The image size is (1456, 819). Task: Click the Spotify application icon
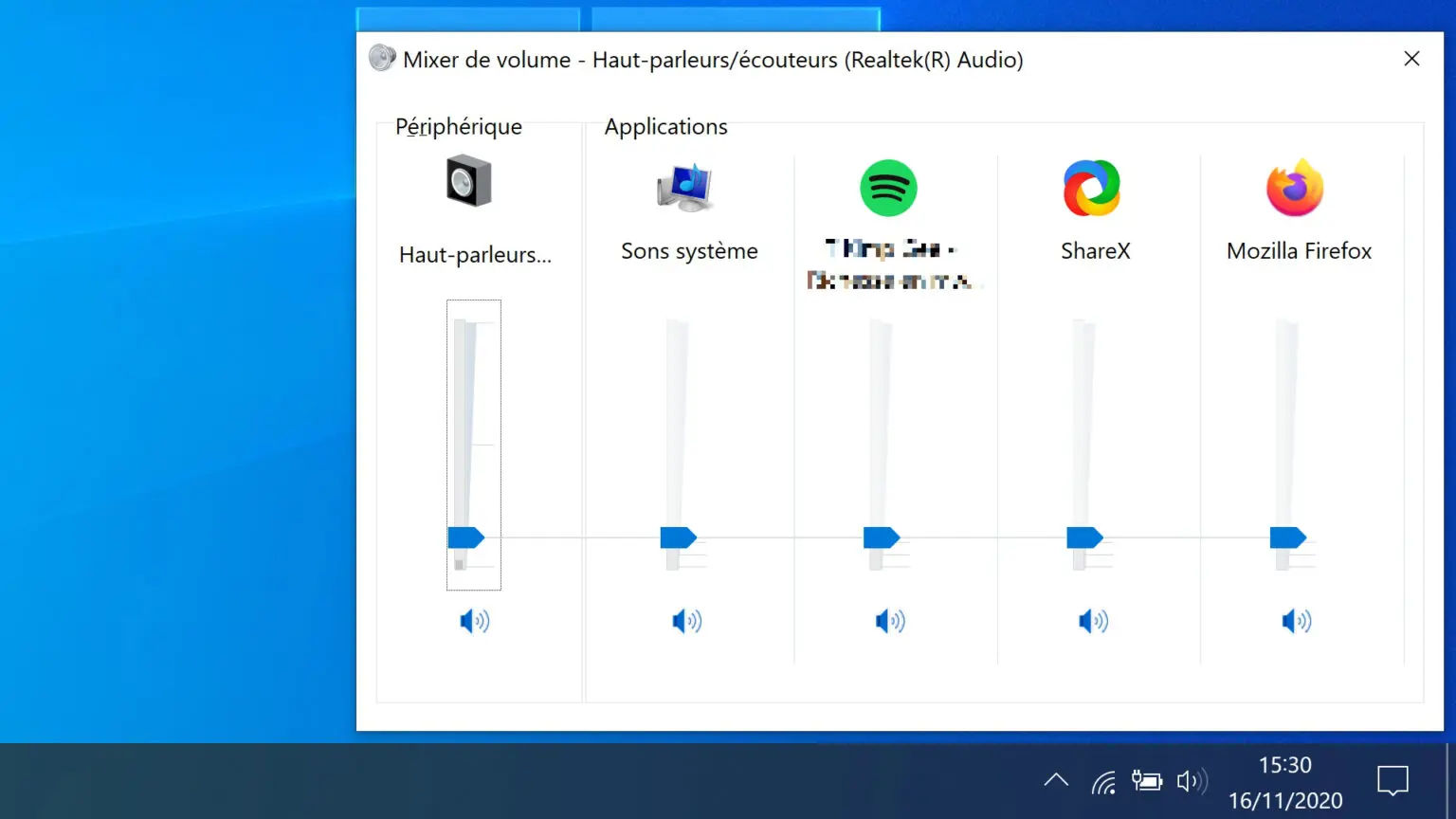pos(888,188)
